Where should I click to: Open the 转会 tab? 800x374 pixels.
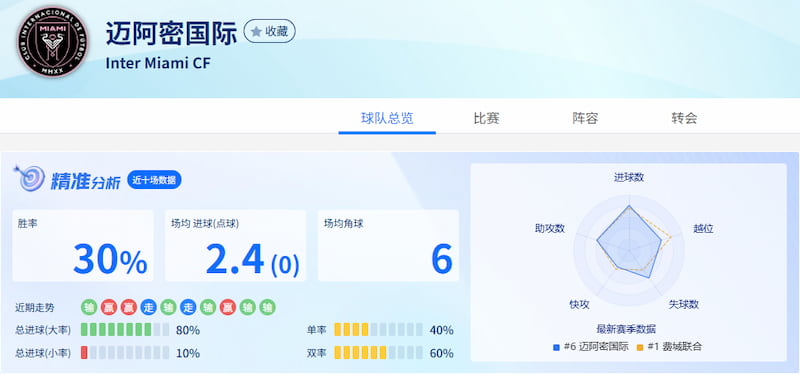pos(684,119)
